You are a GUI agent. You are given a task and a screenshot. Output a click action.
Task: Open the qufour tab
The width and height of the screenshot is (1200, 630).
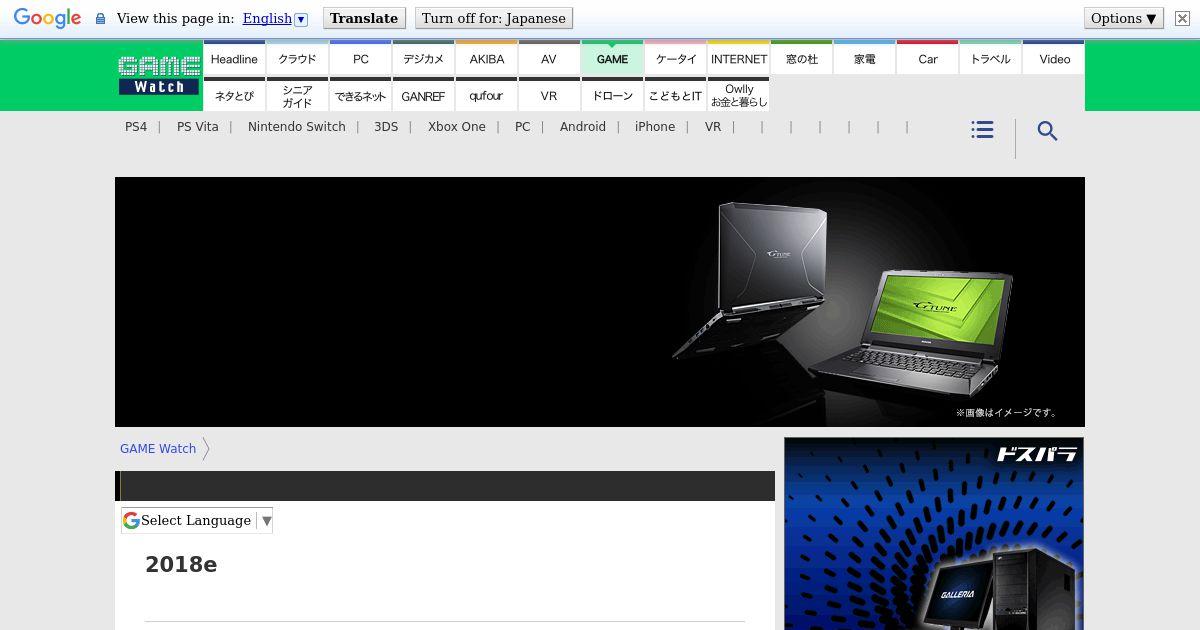pyautogui.click(x=486, y=95)
